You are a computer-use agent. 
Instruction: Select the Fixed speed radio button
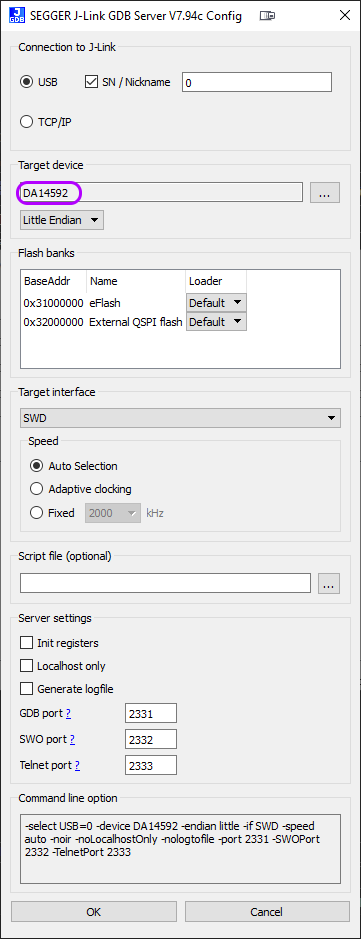pyautogui.click(x=37, y=513)
